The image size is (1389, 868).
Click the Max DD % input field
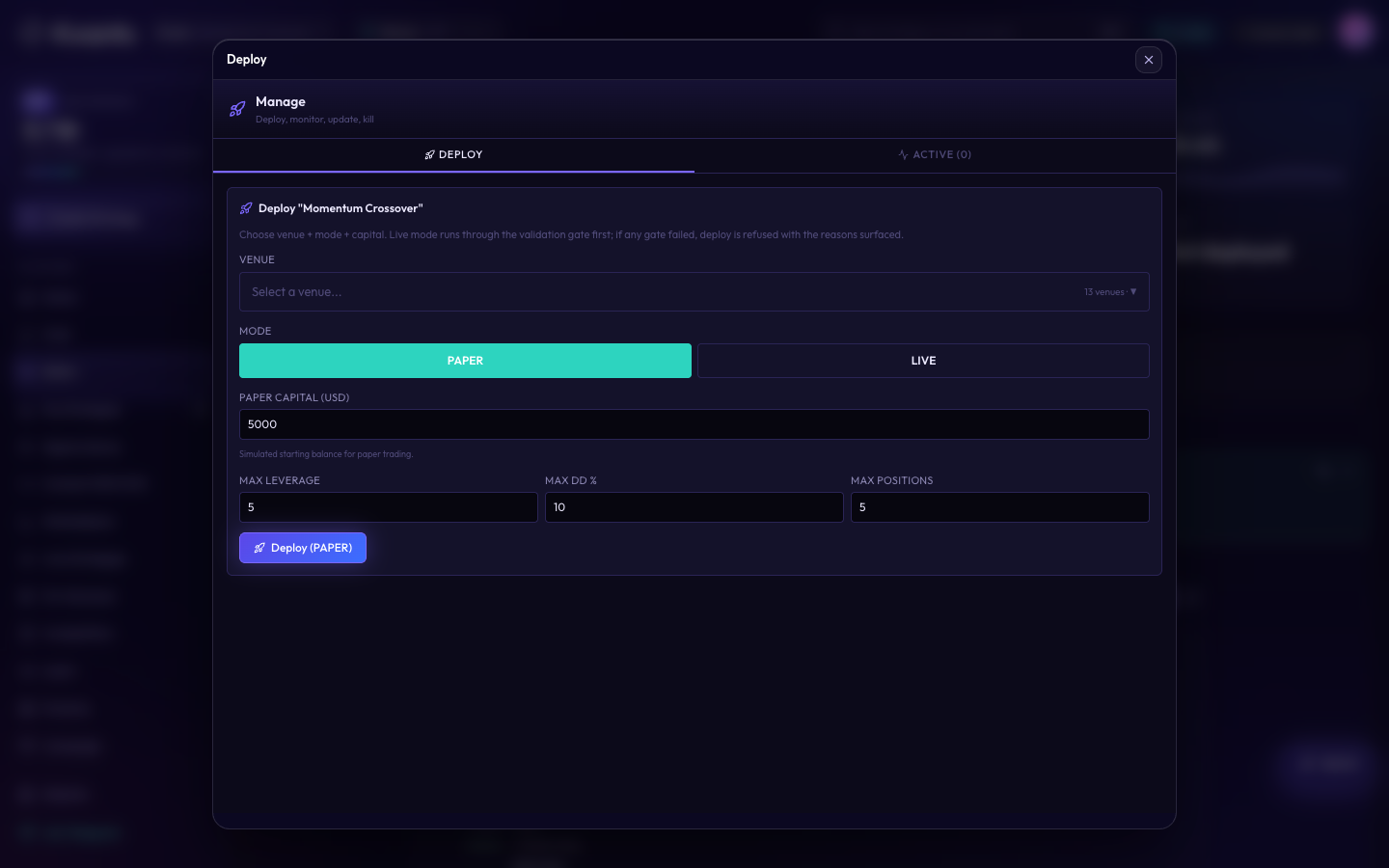pyautogui.click(x=694, y=507)
